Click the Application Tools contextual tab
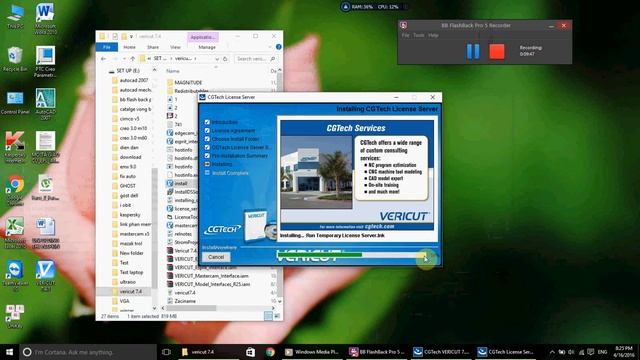This screenshot has width=640, height=360. (203, 37)
